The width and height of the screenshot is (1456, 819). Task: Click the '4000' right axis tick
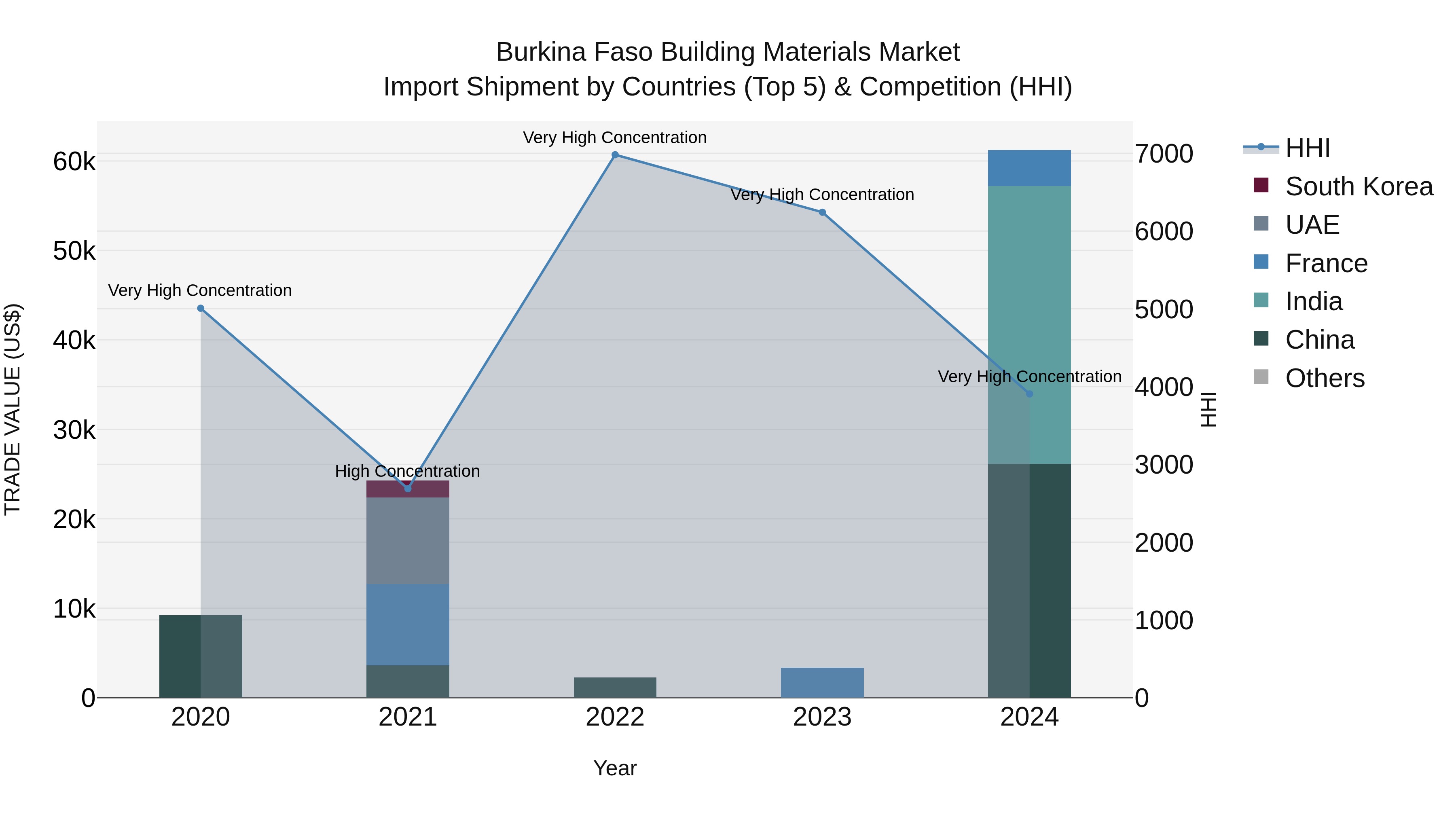click(1164, 387)
